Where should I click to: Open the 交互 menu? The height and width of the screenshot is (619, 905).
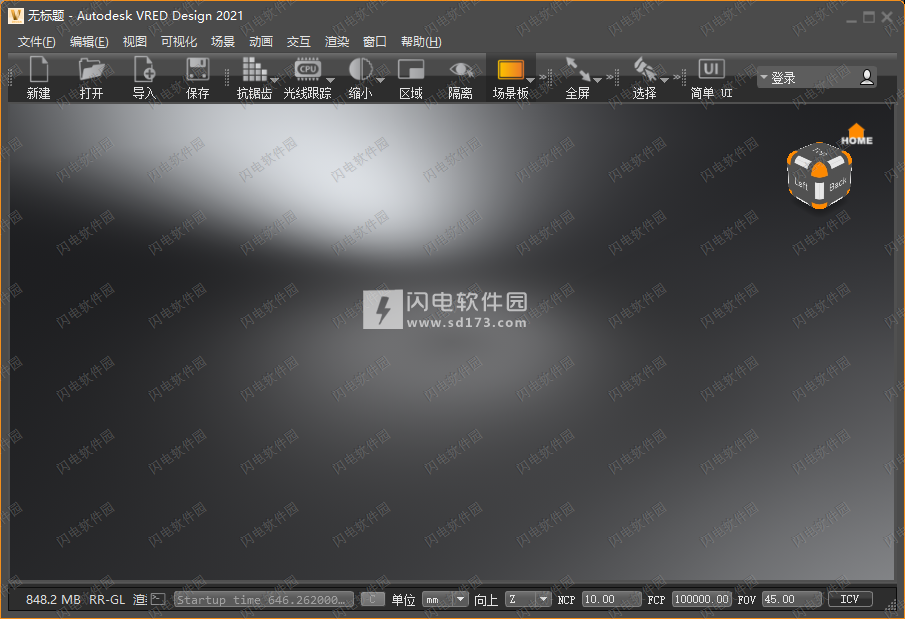point(298,42)
